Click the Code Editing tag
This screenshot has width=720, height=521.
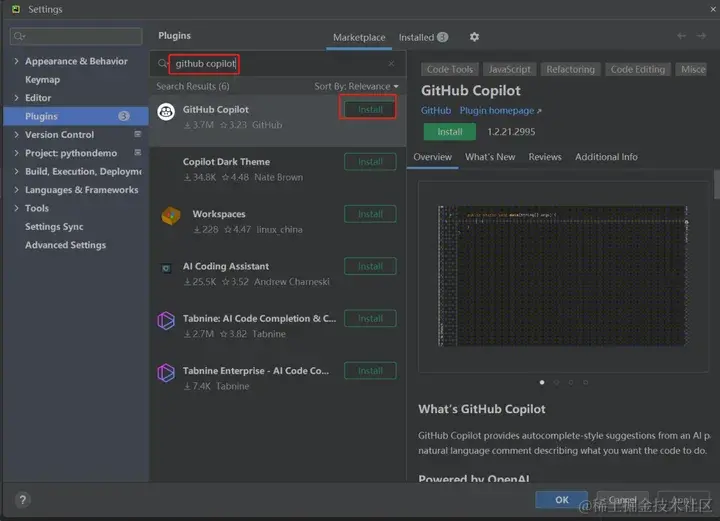(x=638, y=69)
